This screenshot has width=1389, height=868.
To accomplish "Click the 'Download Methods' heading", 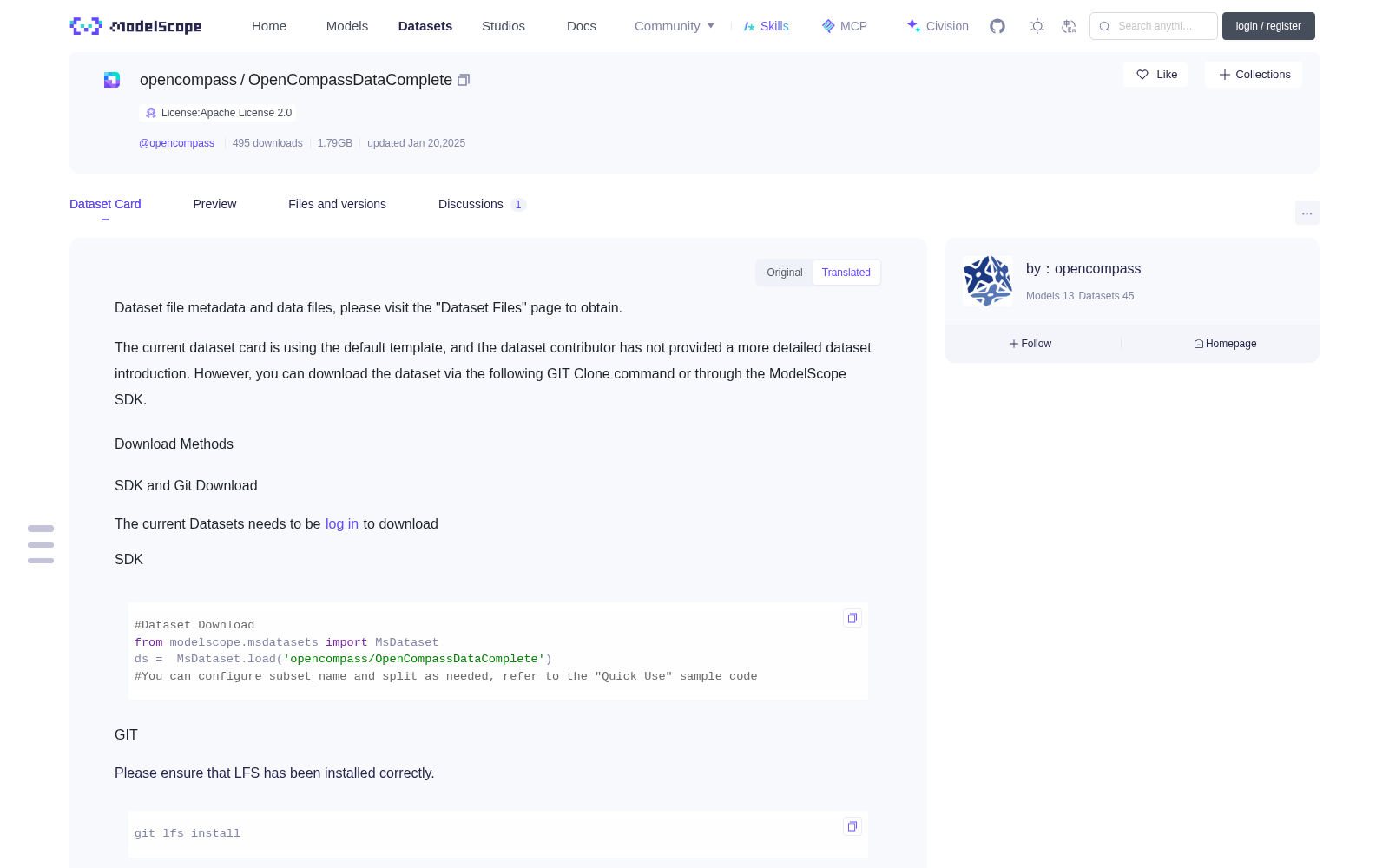I will pos(174,444).
